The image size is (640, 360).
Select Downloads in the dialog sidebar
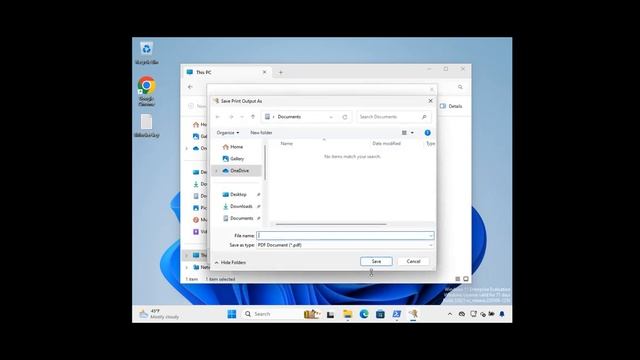(241, 206)
